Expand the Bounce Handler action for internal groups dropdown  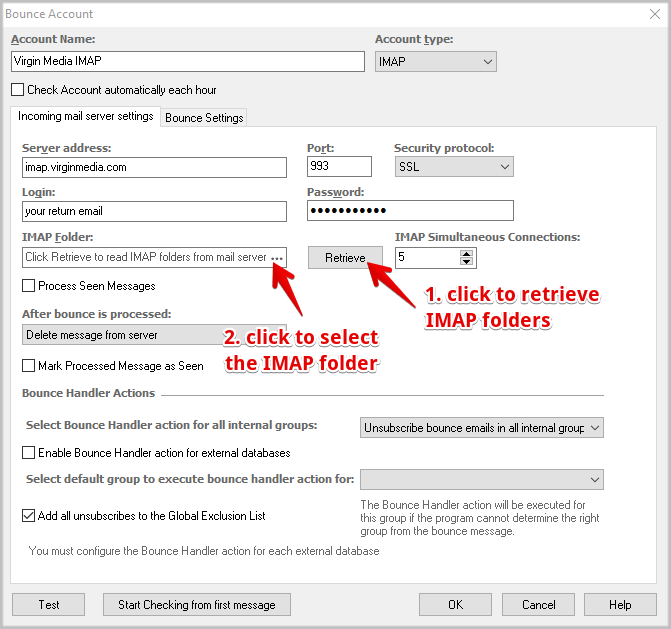tap(482, 427)
